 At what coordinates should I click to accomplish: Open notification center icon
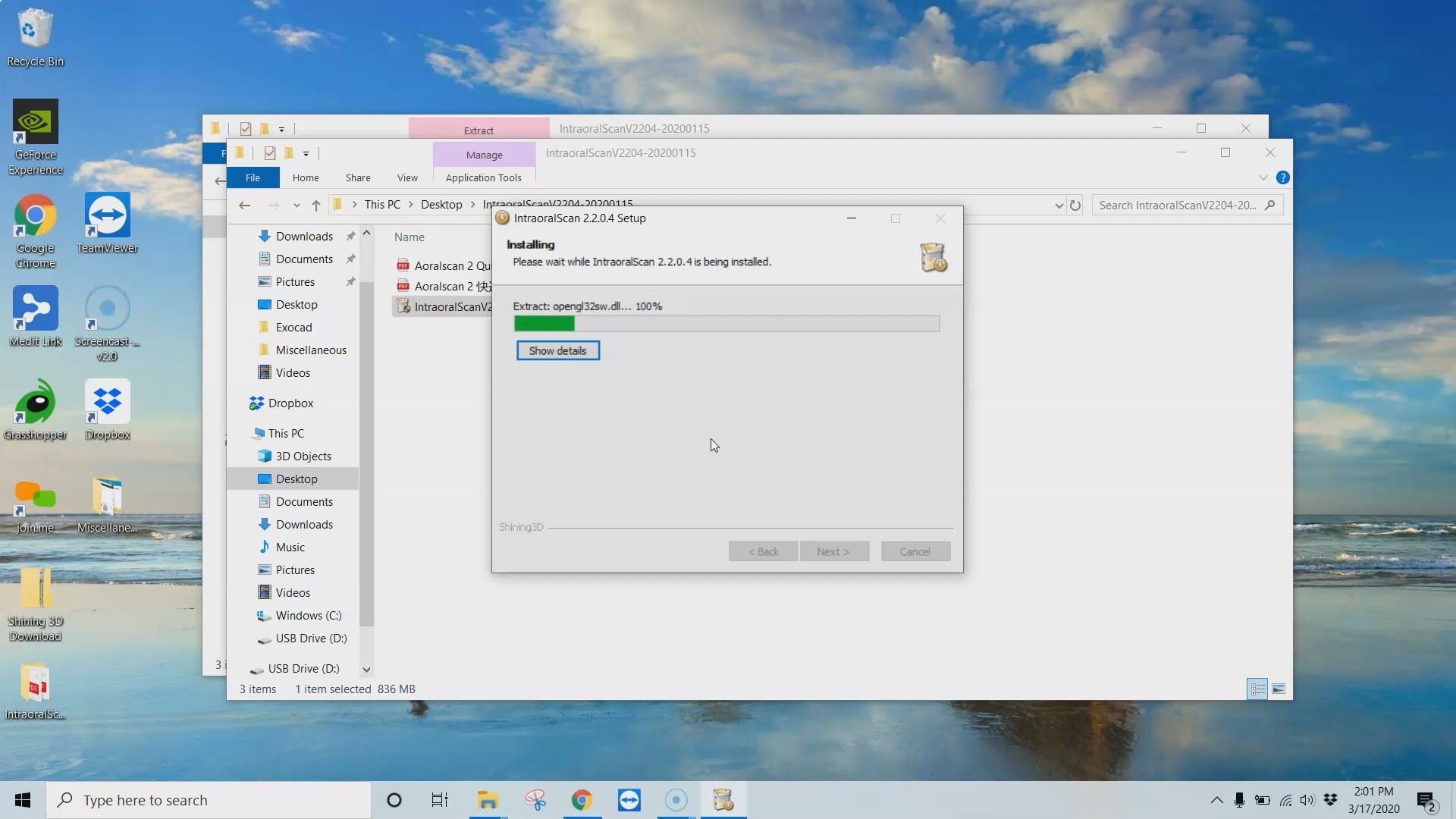pos(1427,801)
